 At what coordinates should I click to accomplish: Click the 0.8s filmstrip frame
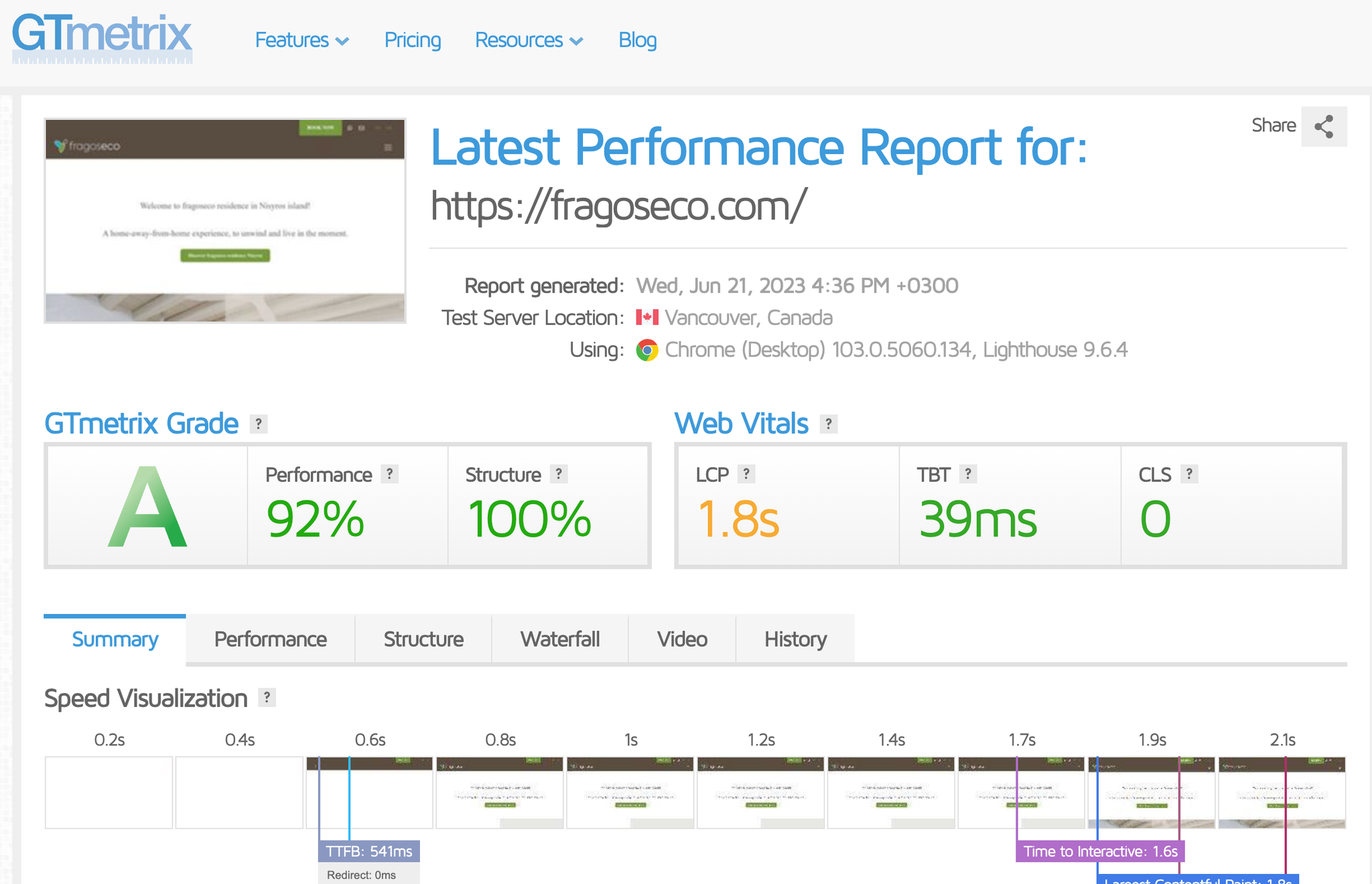pos(500,792)
